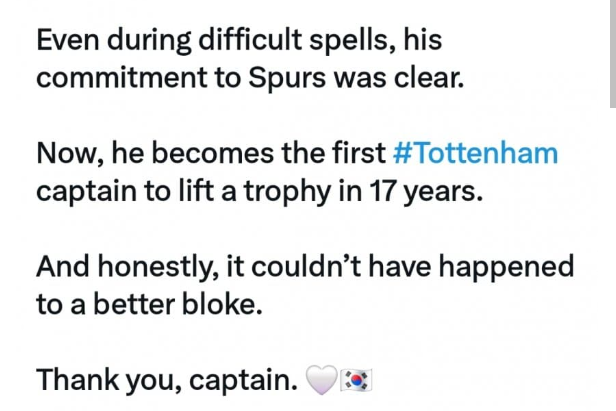616x411 pixels.
Task: Click the word "difficult" in first line
Action: pos(250,40)
